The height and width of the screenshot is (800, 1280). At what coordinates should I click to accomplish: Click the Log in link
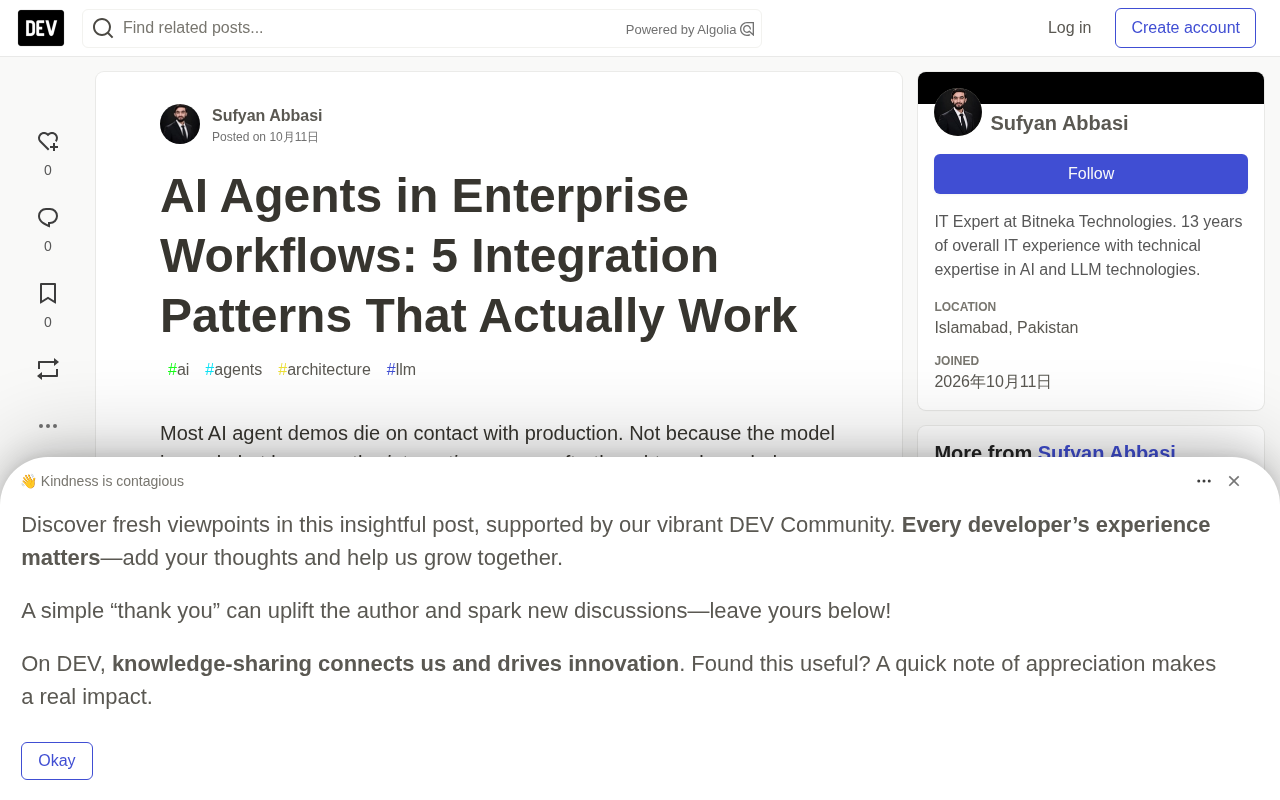(1069, 28)
